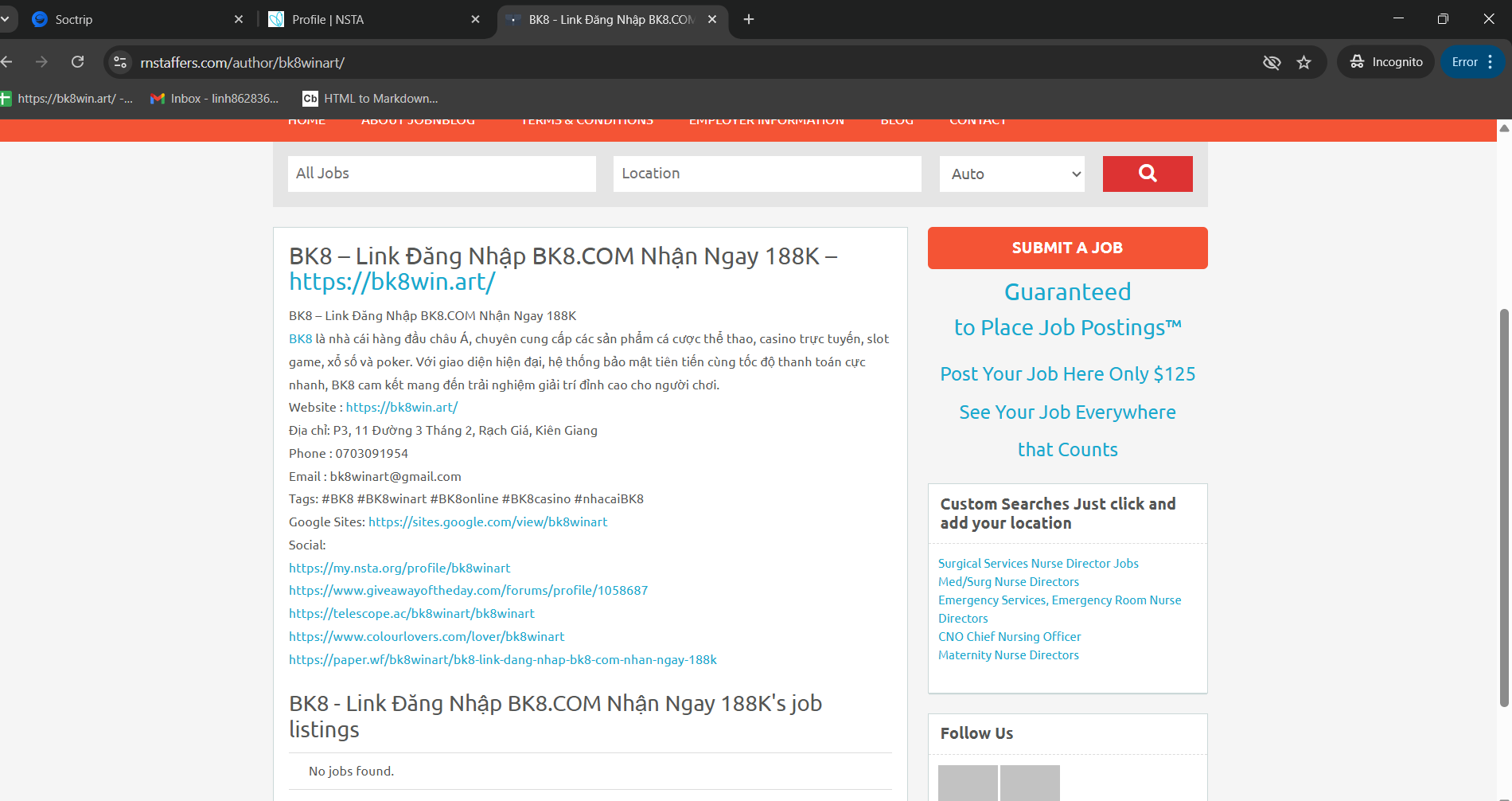Click the All Jobs search field

tap(442, 174)
